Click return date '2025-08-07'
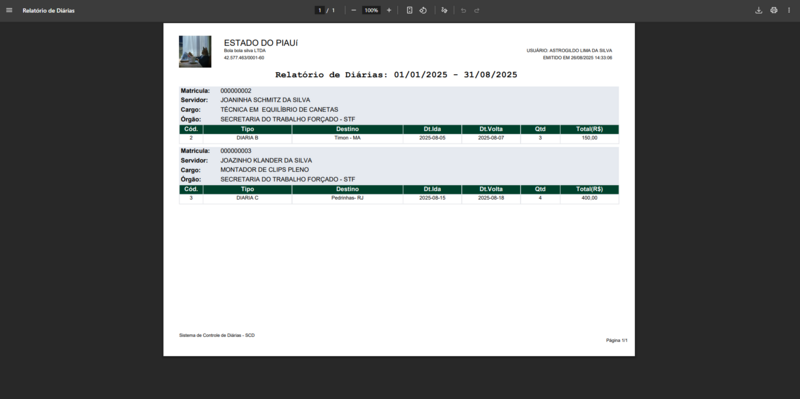 click(x=491, y=138)
